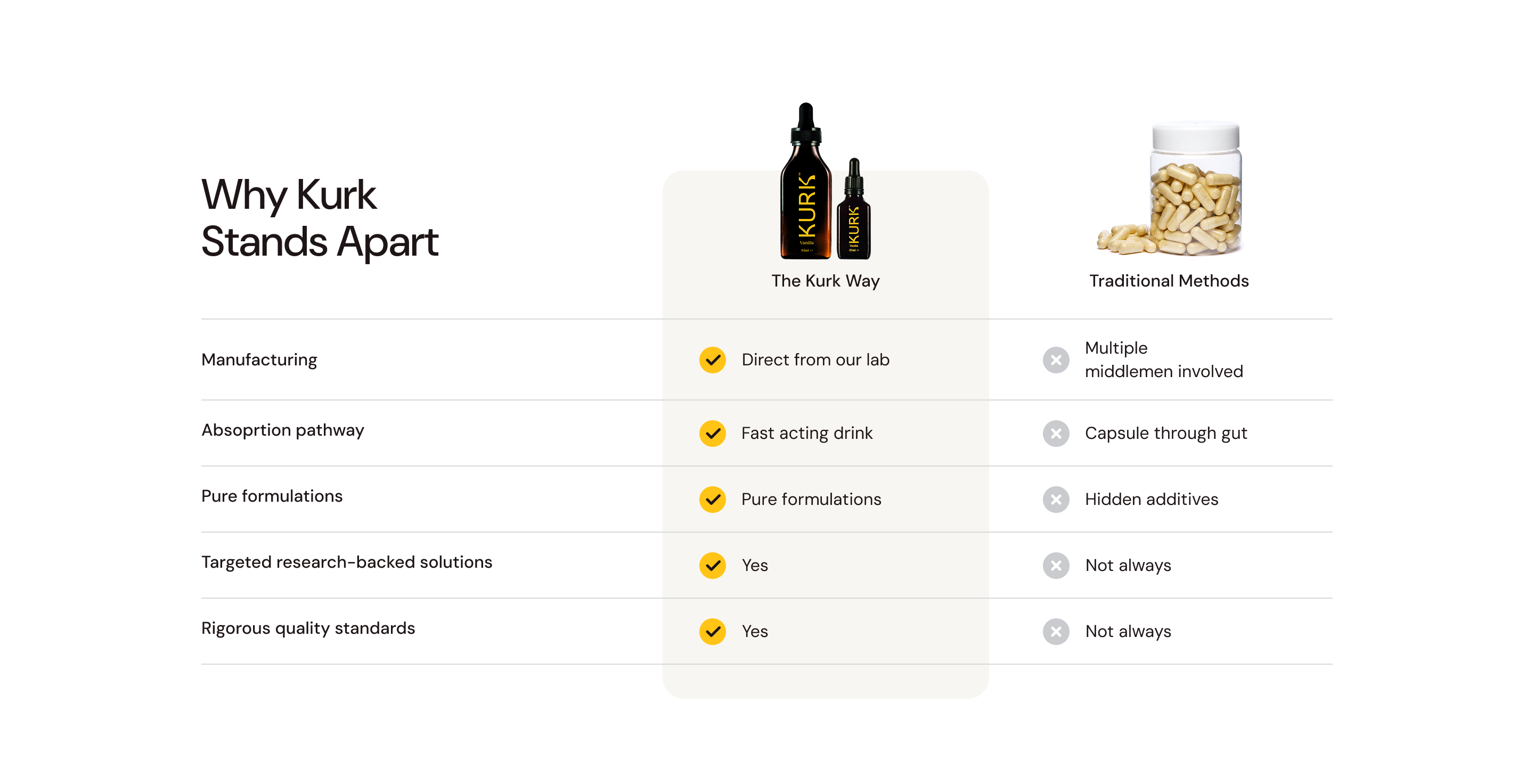Click the gray X in the Rigorous quality standards row
The width and height of the screenshot is (1534, 784).
click(x=1056, y=632)
